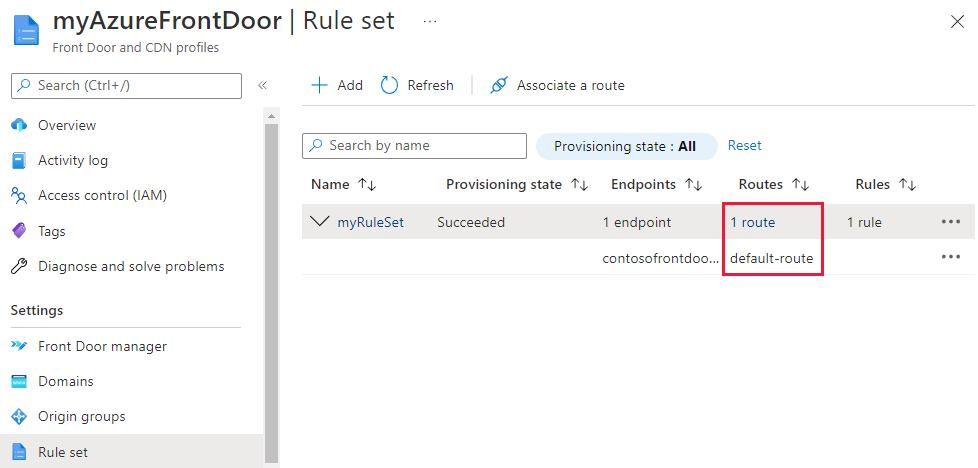Click the Domains icon in sidebar
Screen dimensions: 978x468
18,382
